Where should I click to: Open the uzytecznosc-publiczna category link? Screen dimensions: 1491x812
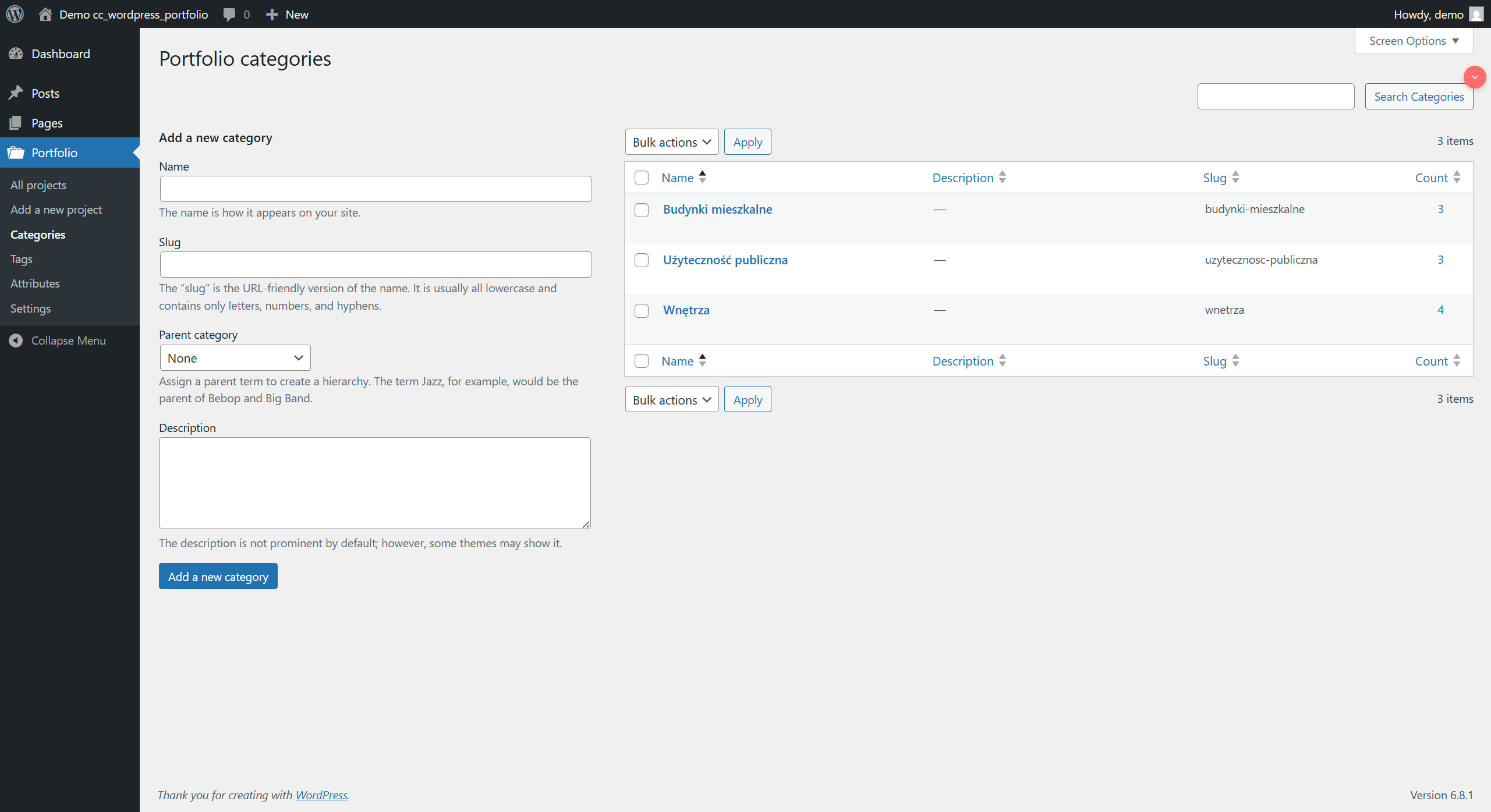click(725, 260)
